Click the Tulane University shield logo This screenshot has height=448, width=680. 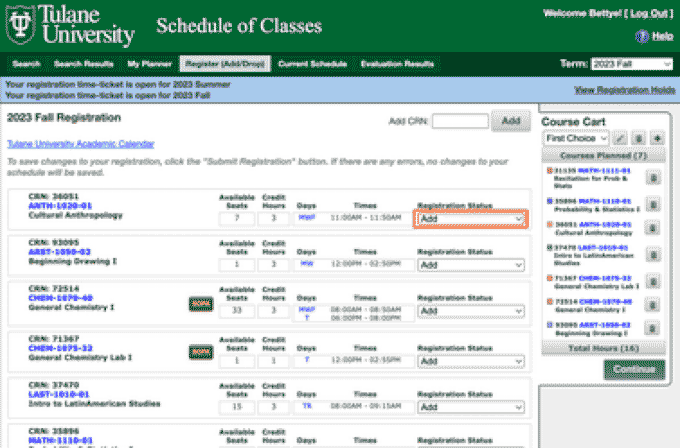pos(20,24)
